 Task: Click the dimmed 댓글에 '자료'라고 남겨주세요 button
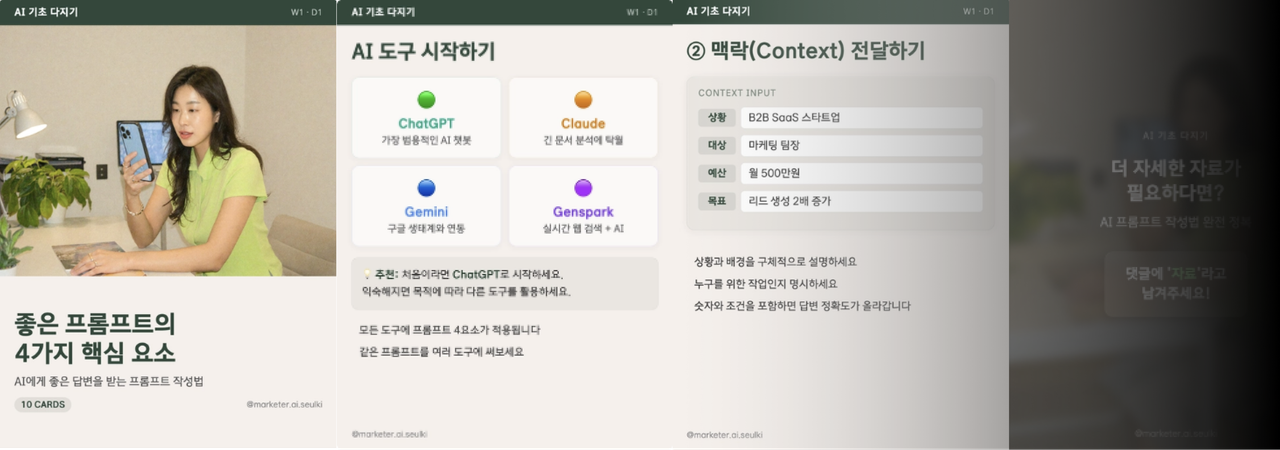1175,284
